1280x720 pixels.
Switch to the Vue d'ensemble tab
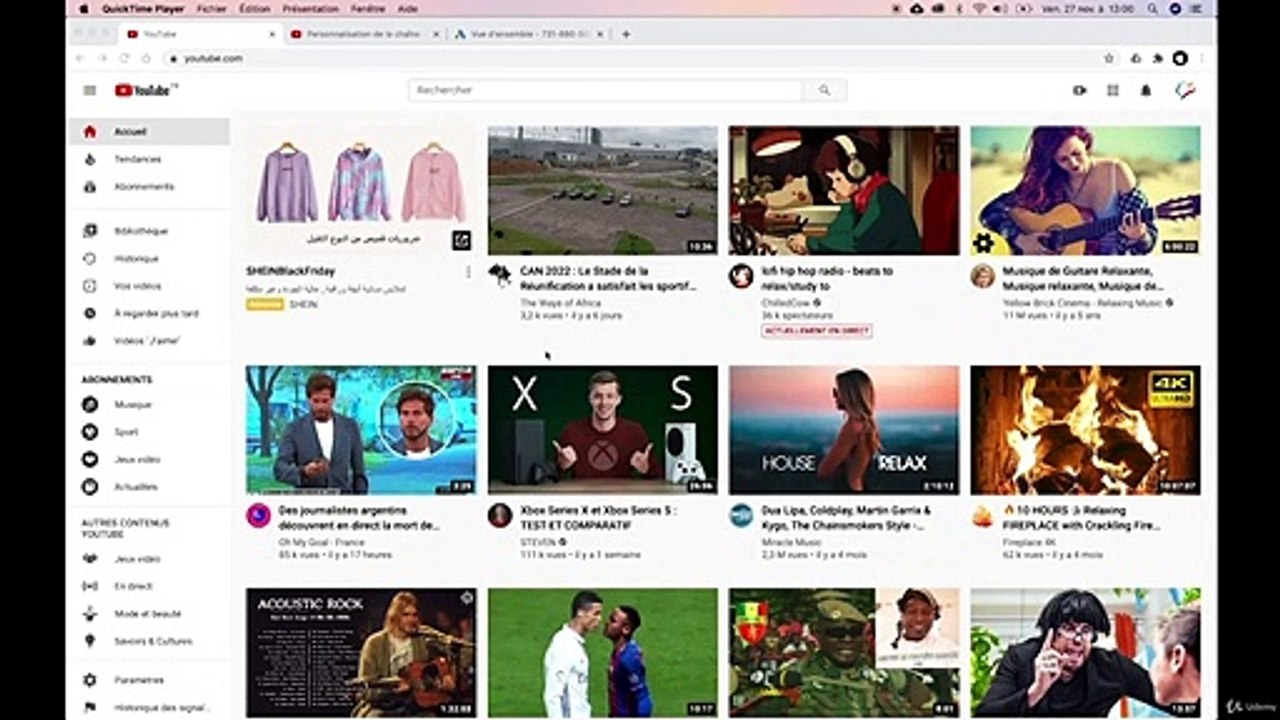click(x=528, y=34)
